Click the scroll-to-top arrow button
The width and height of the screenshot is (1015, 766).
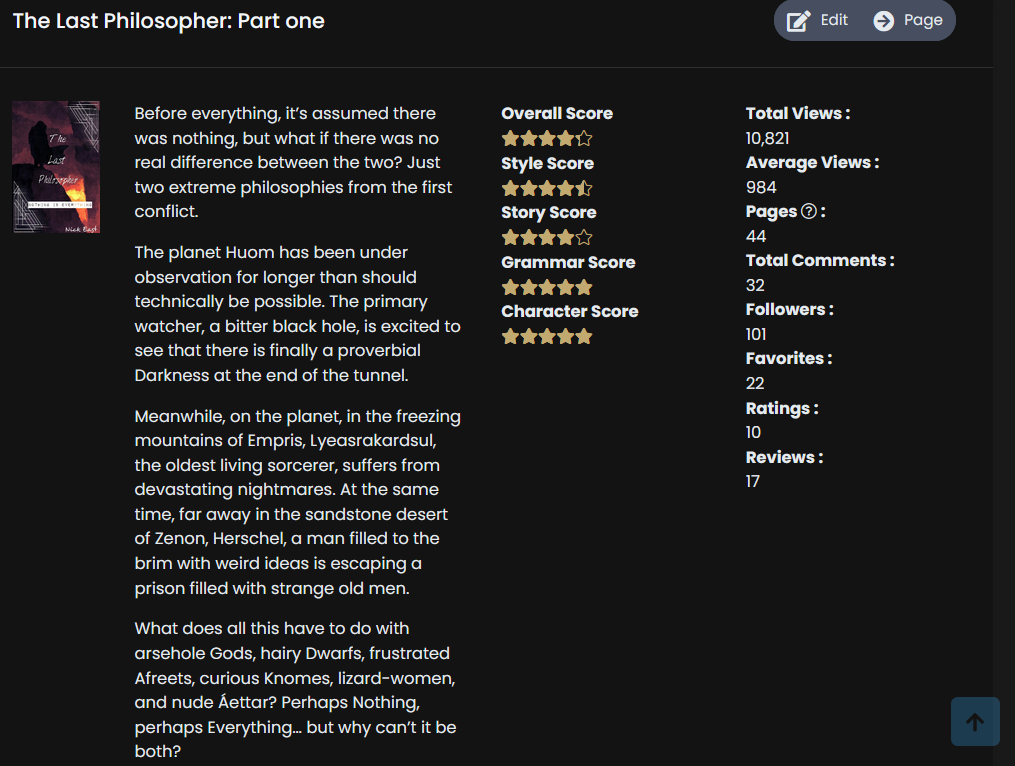coord(975,721)
